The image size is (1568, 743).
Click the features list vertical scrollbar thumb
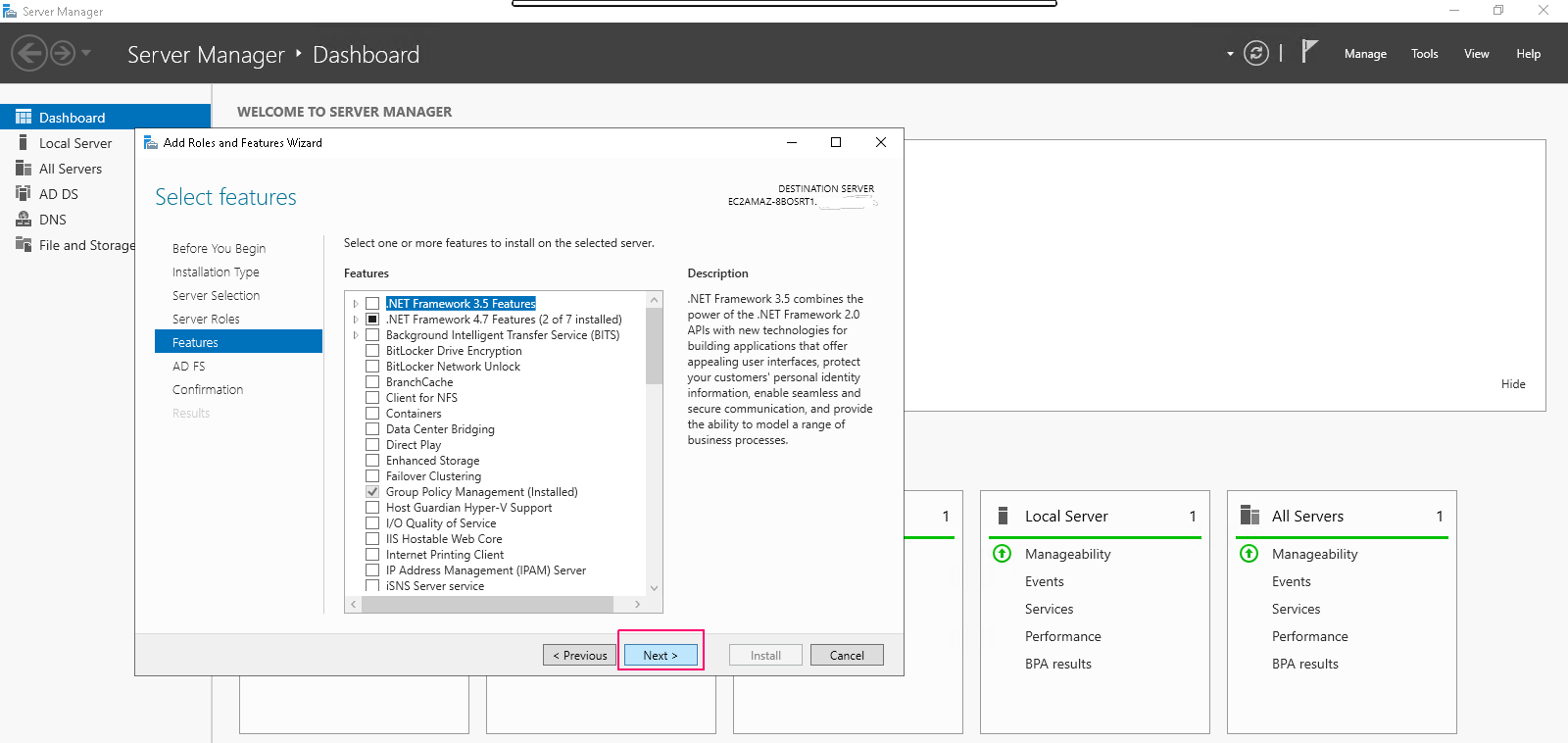point(655,345)
